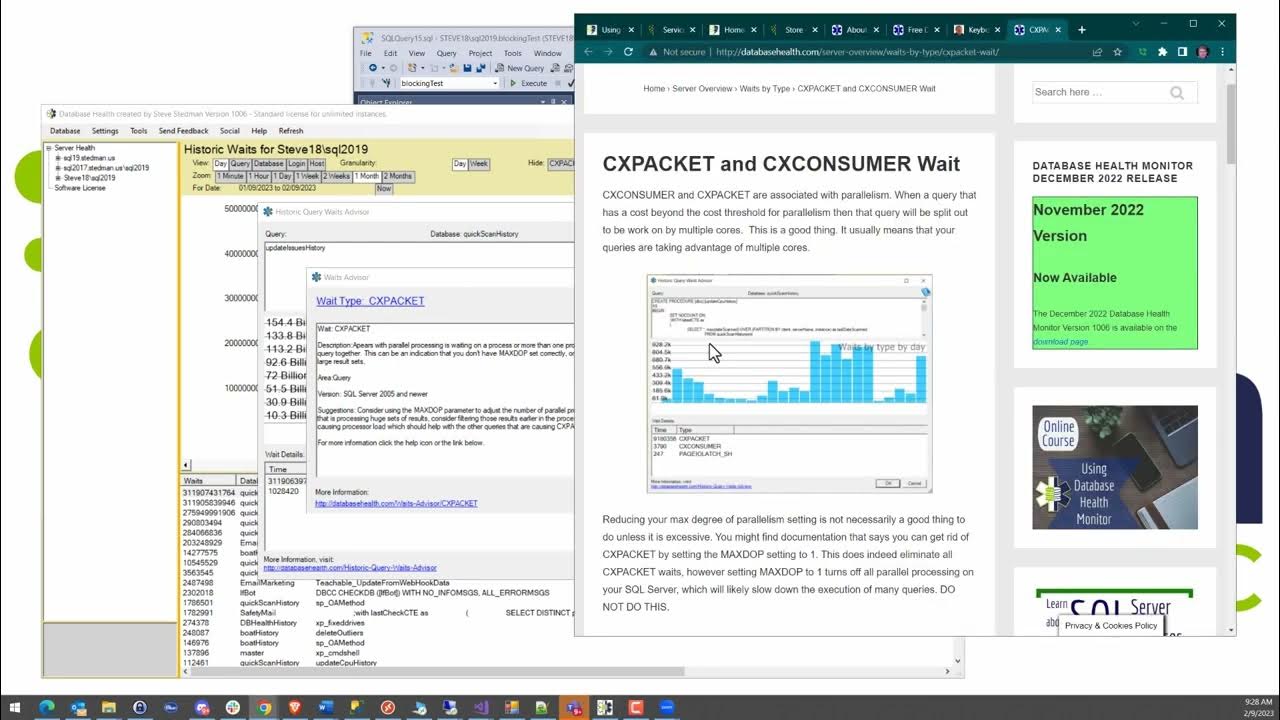Click the Waits by Type breadcrumb link
This screenshot has width=1280, height=720.
point(765,89)
